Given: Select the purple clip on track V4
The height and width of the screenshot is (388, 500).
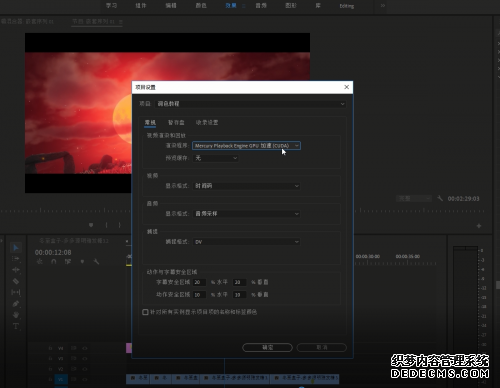Looking at the screenshot, I should (x=129, y=348).
